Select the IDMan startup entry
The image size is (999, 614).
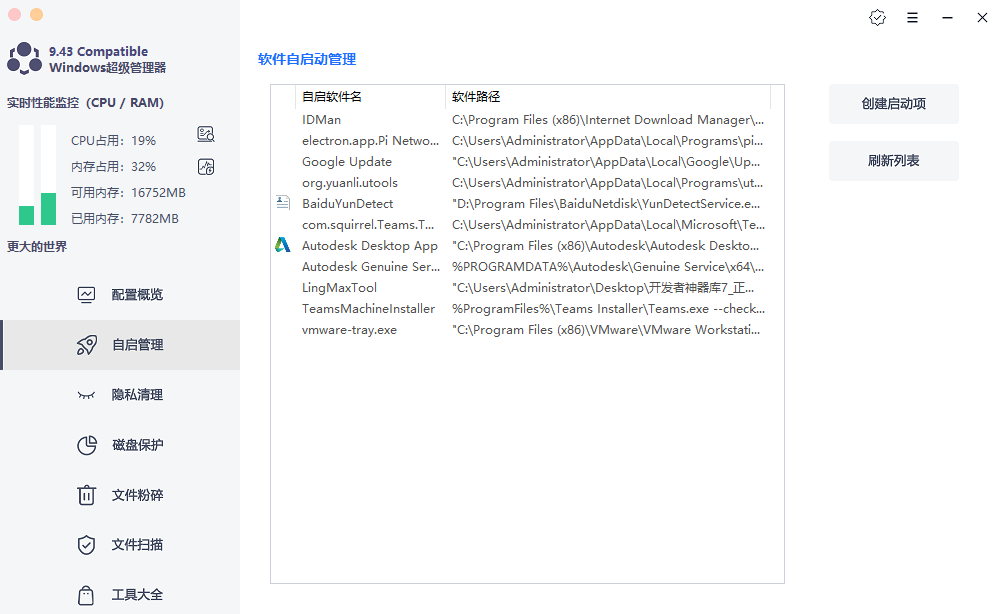[322, 120]
